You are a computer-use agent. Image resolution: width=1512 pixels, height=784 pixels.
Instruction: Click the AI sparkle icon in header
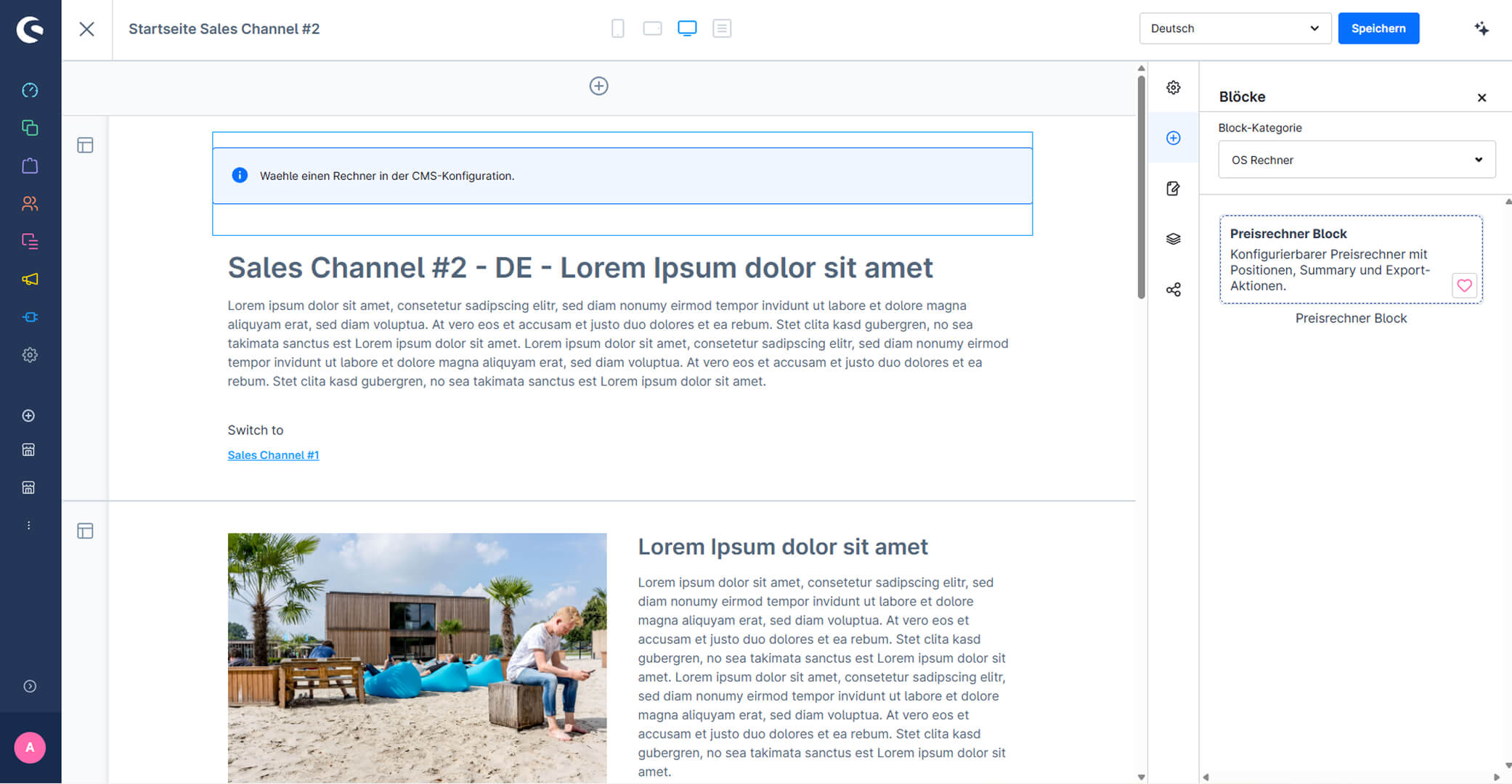point(1481,28)
